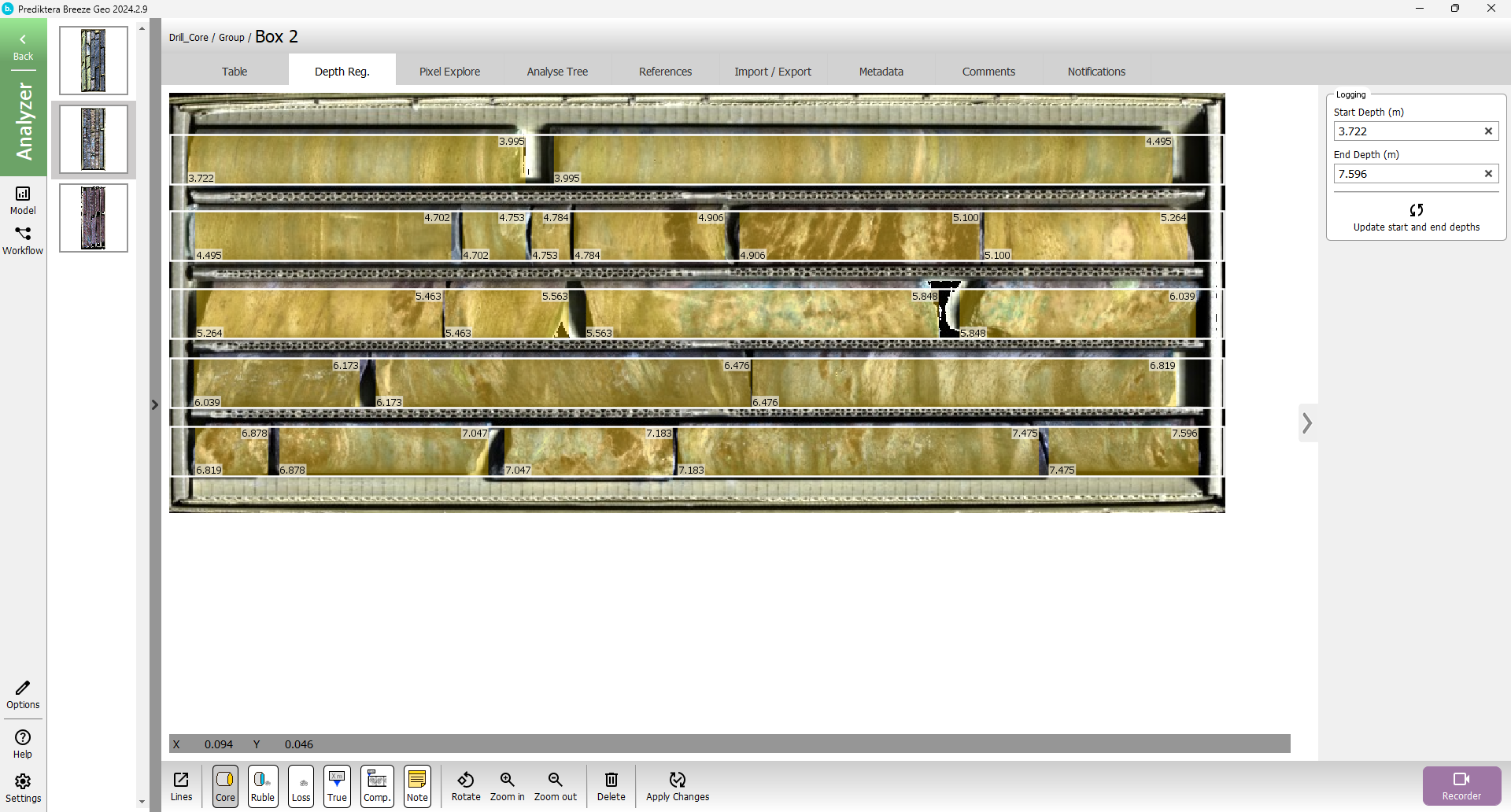Zoom in on the core image
This screenshot has height=812, width=1511.
507,785
